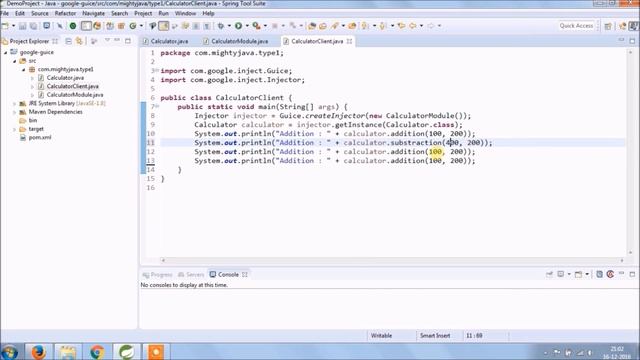Open the Source menu

point(40,13)
